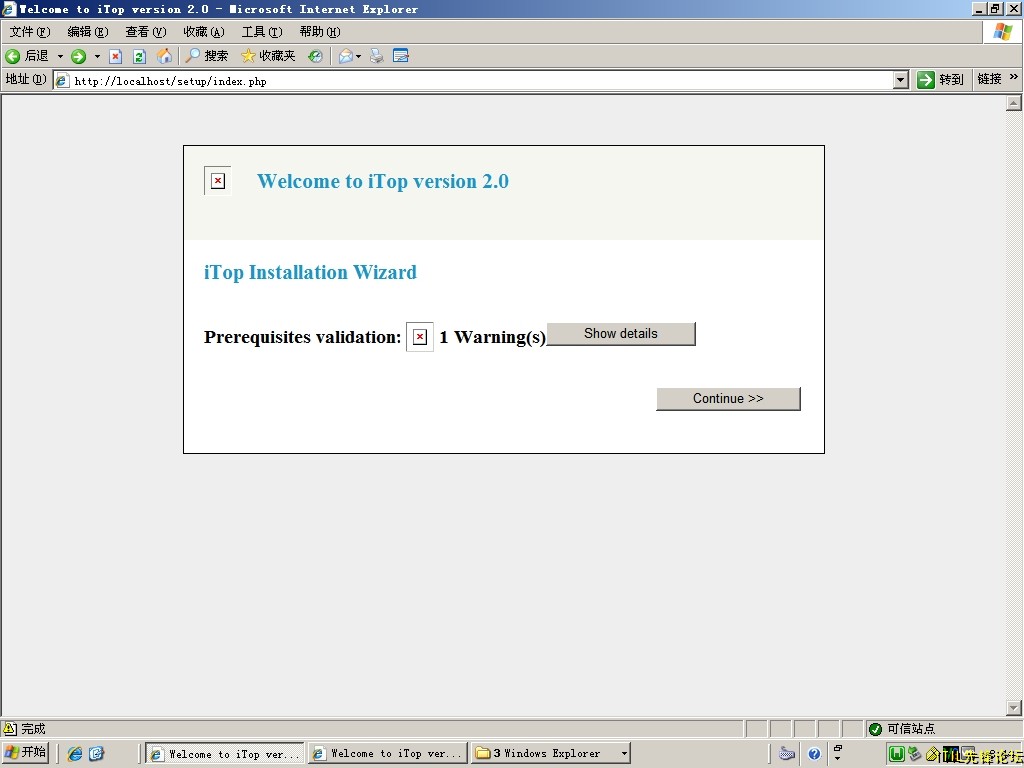
Task: Click the Prerequisites validation label
Action: 302,337
